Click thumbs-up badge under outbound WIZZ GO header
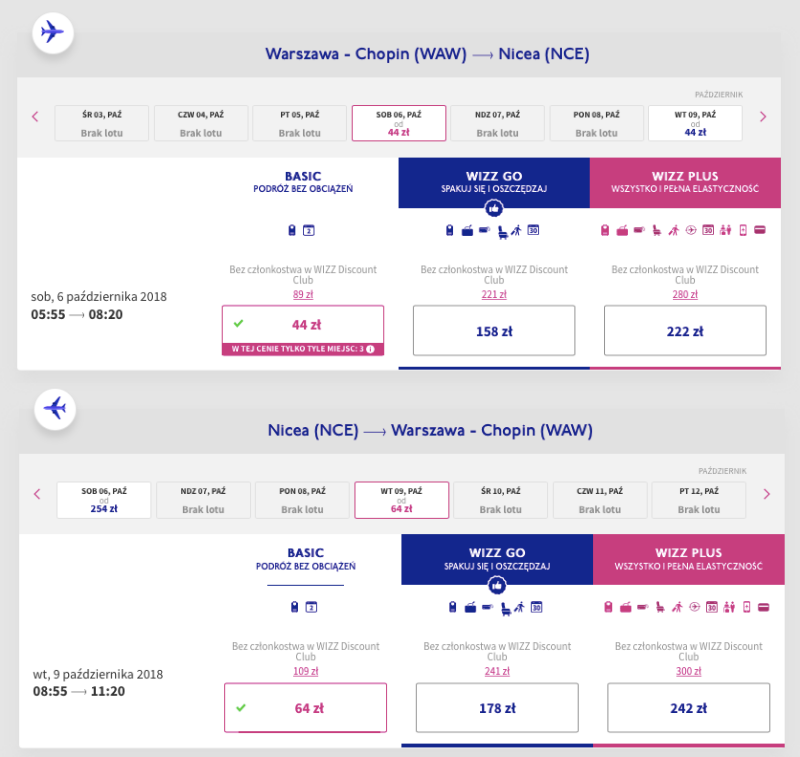 point(494,208)
